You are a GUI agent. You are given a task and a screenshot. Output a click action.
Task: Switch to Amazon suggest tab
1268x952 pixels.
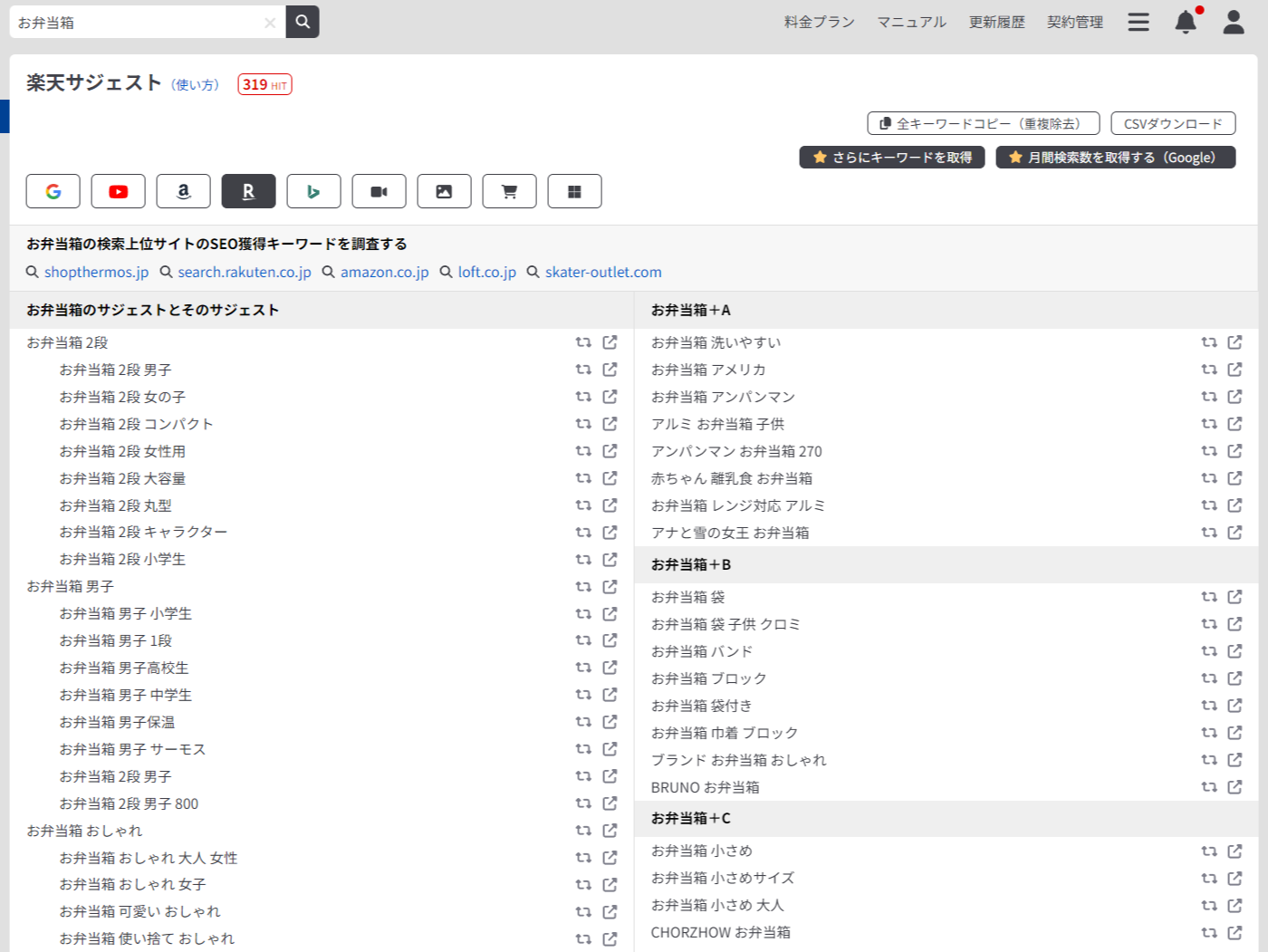[184, 191]
